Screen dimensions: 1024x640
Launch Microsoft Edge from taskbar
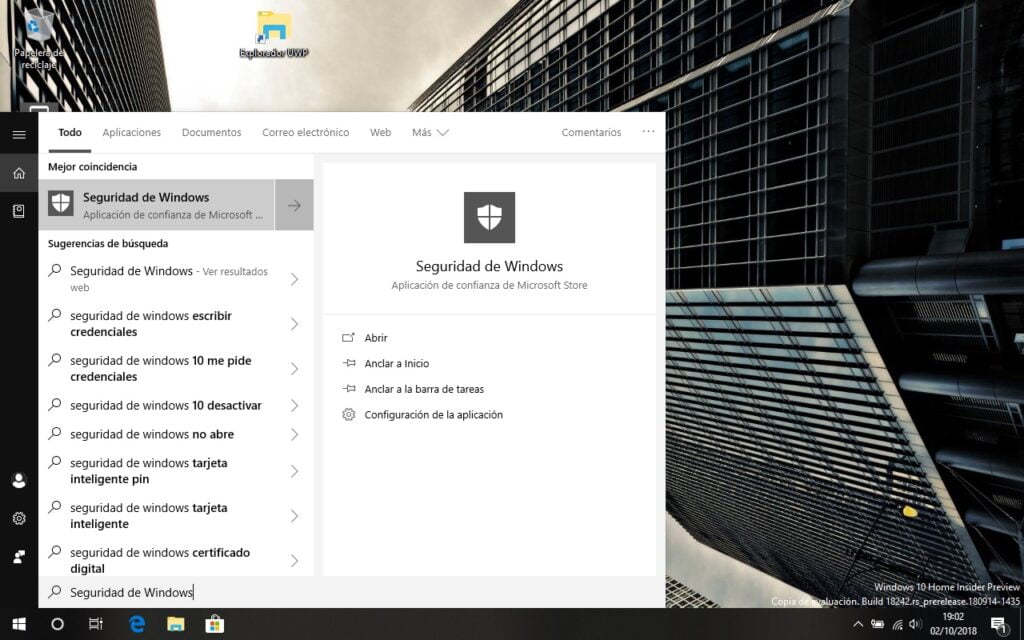tap(136, 624)
